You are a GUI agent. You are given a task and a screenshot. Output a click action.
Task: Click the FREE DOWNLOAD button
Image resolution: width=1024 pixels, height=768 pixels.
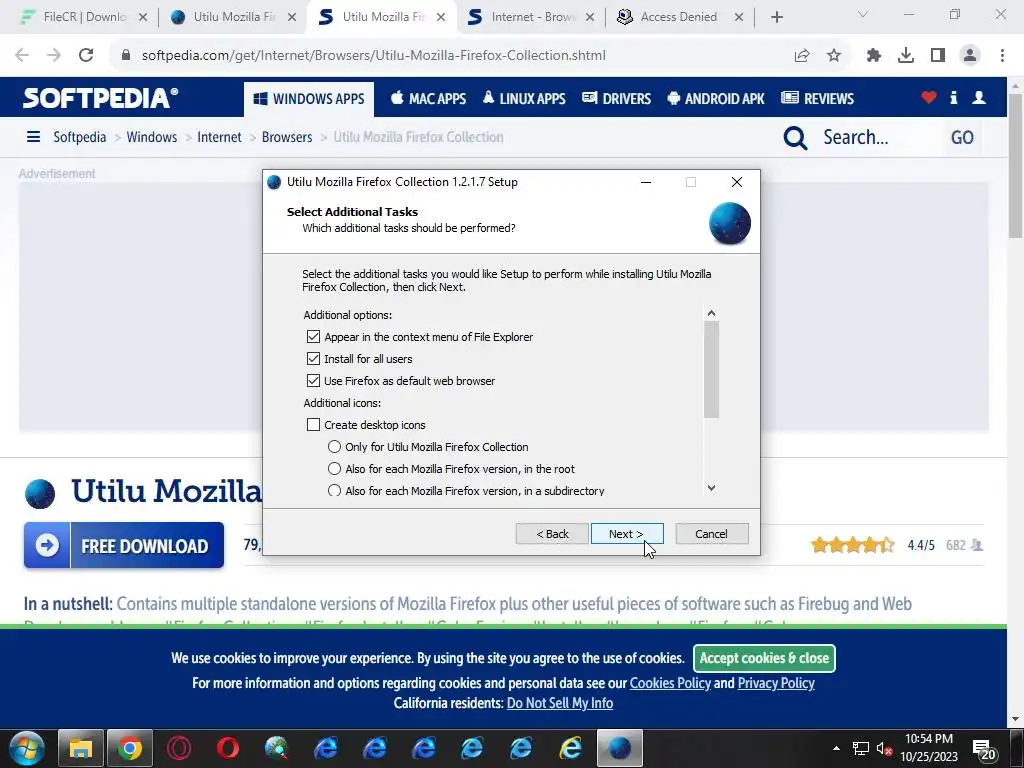point(124,545)
